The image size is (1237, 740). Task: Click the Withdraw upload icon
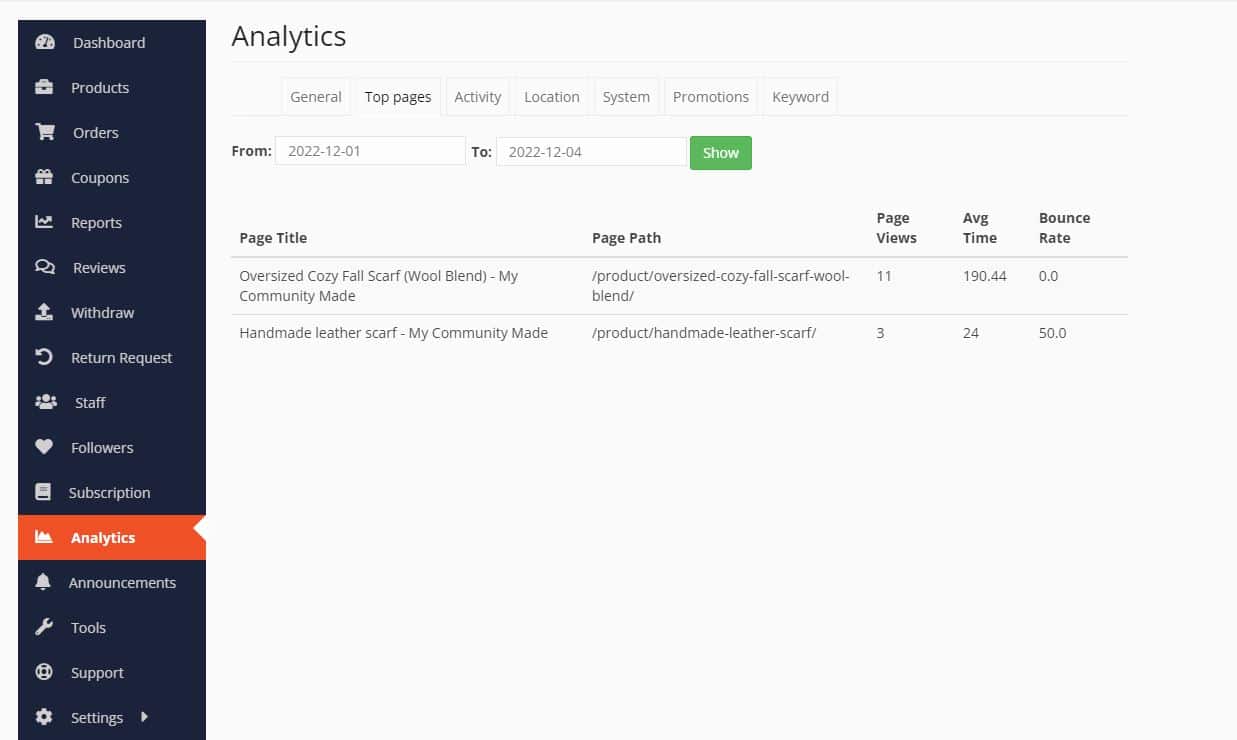44,312
